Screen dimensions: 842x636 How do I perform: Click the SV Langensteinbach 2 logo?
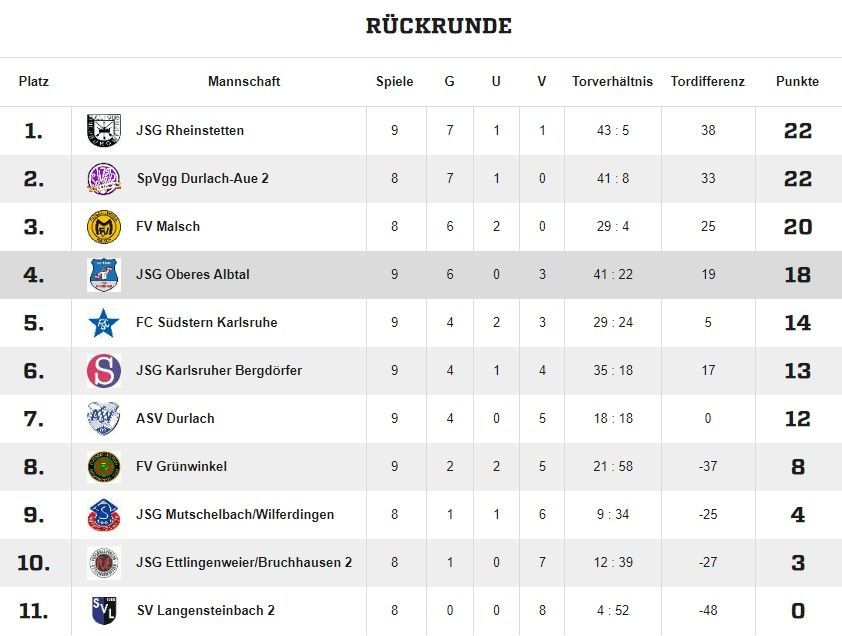tap(104, 610)
